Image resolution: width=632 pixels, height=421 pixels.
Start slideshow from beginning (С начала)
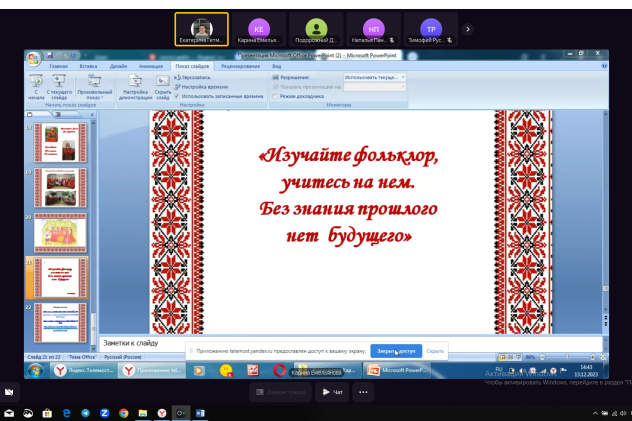(36, 87)
